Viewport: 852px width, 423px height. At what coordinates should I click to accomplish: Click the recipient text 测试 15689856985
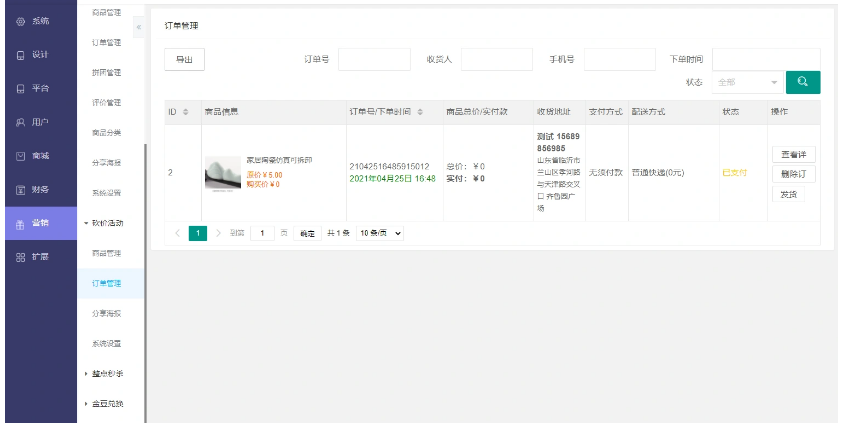(558, 142)
